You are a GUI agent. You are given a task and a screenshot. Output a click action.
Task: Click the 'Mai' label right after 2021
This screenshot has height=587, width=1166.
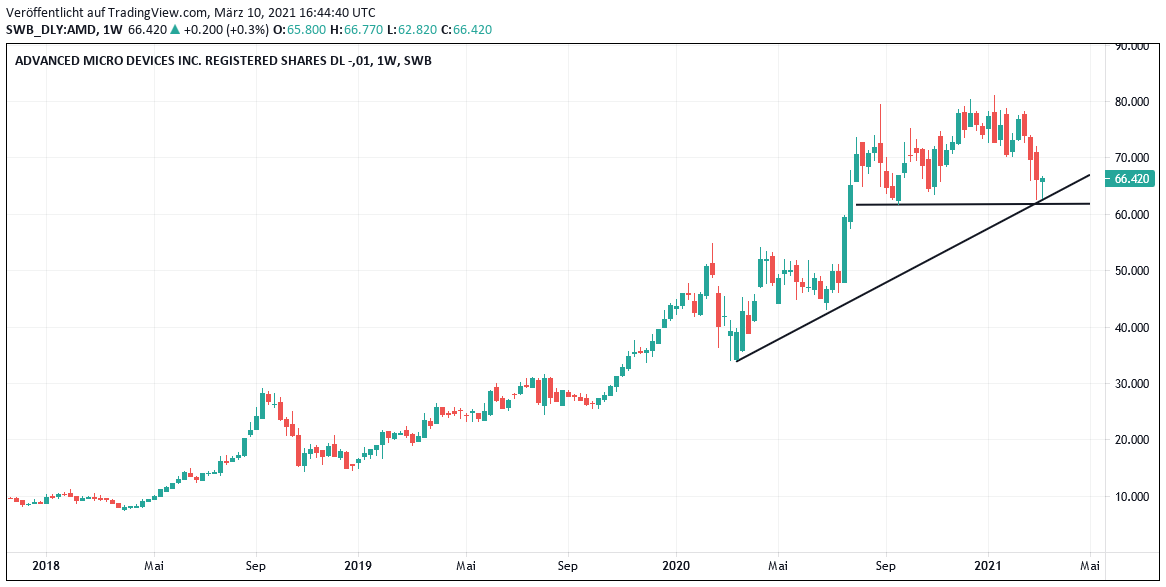pyautogui.click(x=1090, y=565)
